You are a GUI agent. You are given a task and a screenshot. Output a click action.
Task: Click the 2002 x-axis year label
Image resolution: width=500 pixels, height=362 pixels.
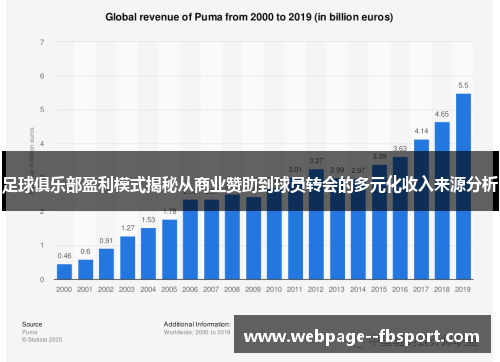point(106,289)
